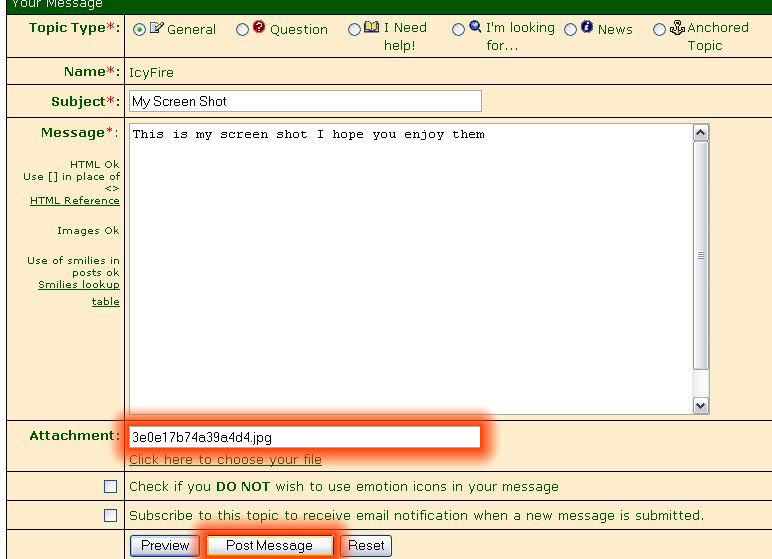Click the blue News info icon
This screenshot has height=559, width=772.
click(x=587, y=27)
